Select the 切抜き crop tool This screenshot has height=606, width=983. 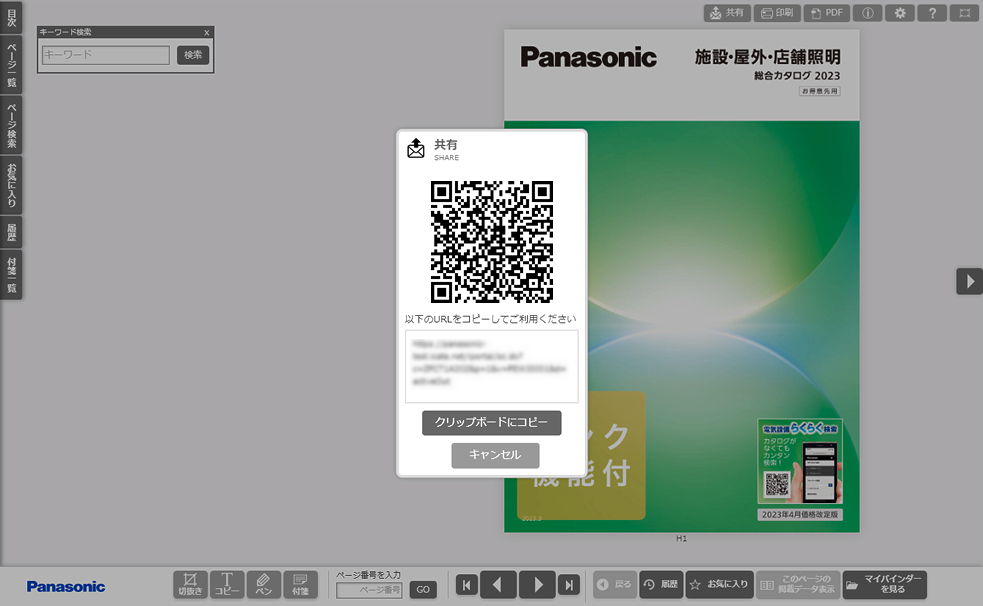190,585
